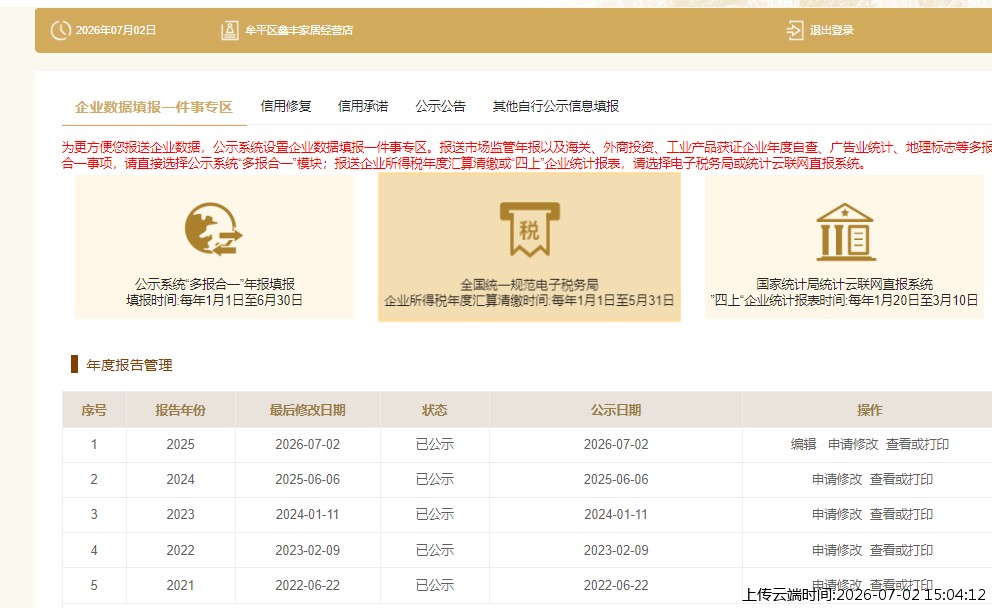Click the 序号 column header
This screenshot has height=608, width=992.
click(x=94, y=410)
